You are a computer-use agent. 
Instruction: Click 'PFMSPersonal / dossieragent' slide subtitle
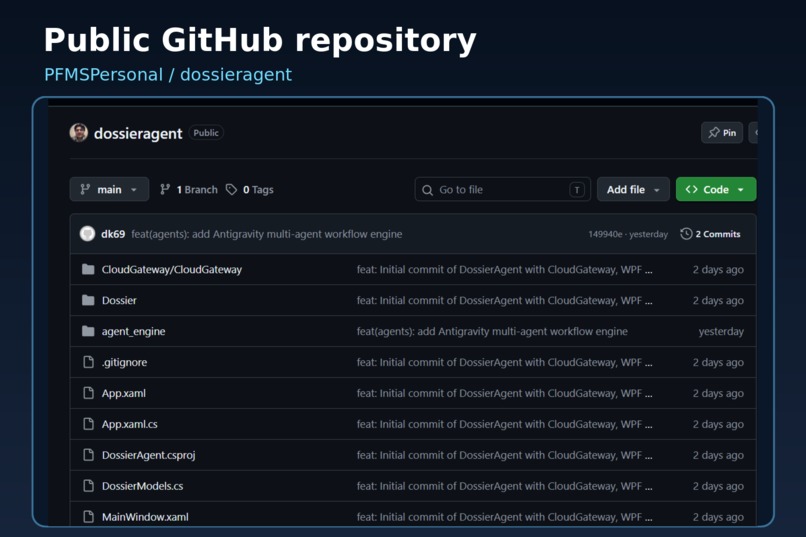coord(168,75)
